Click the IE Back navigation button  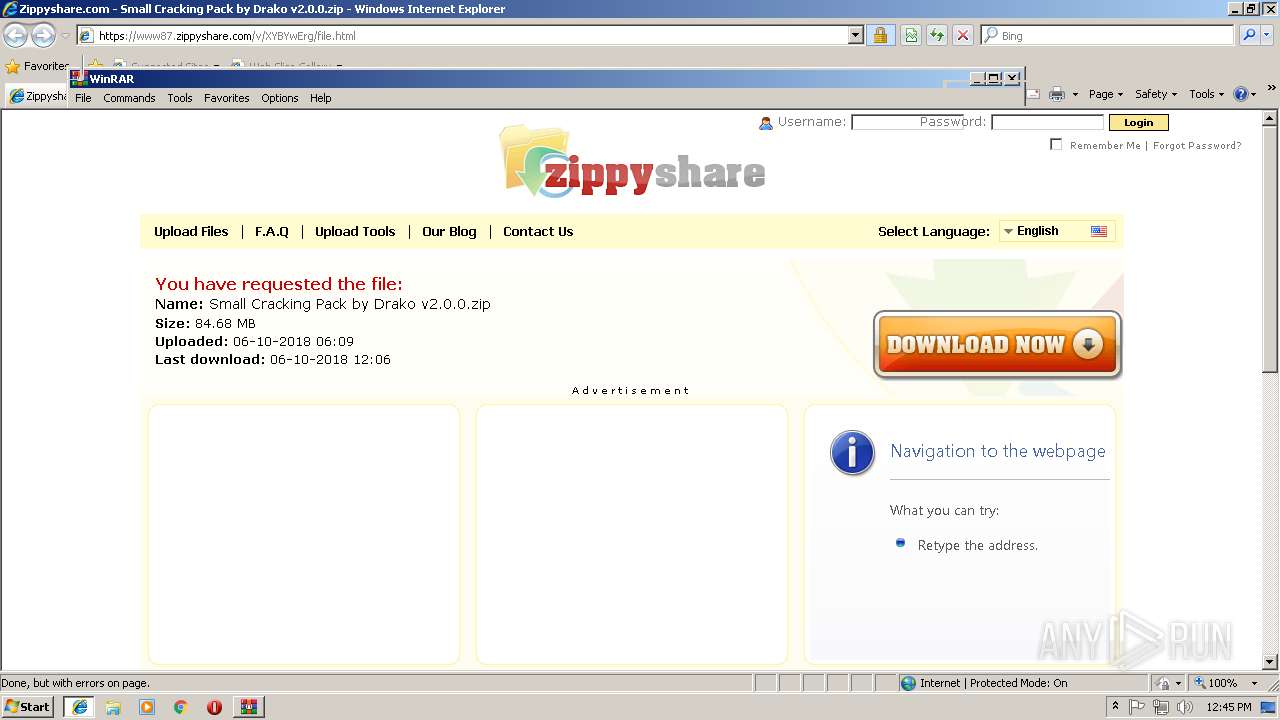coord(15,36)
